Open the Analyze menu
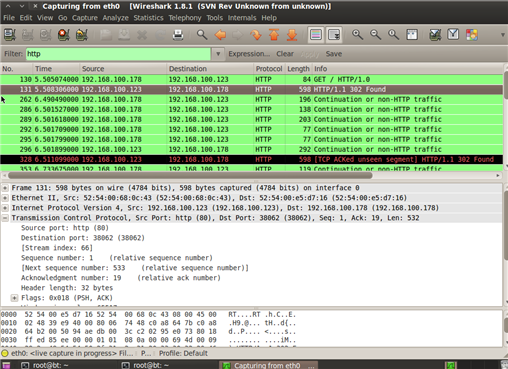 pyautogui.click(x=115, y=18)
